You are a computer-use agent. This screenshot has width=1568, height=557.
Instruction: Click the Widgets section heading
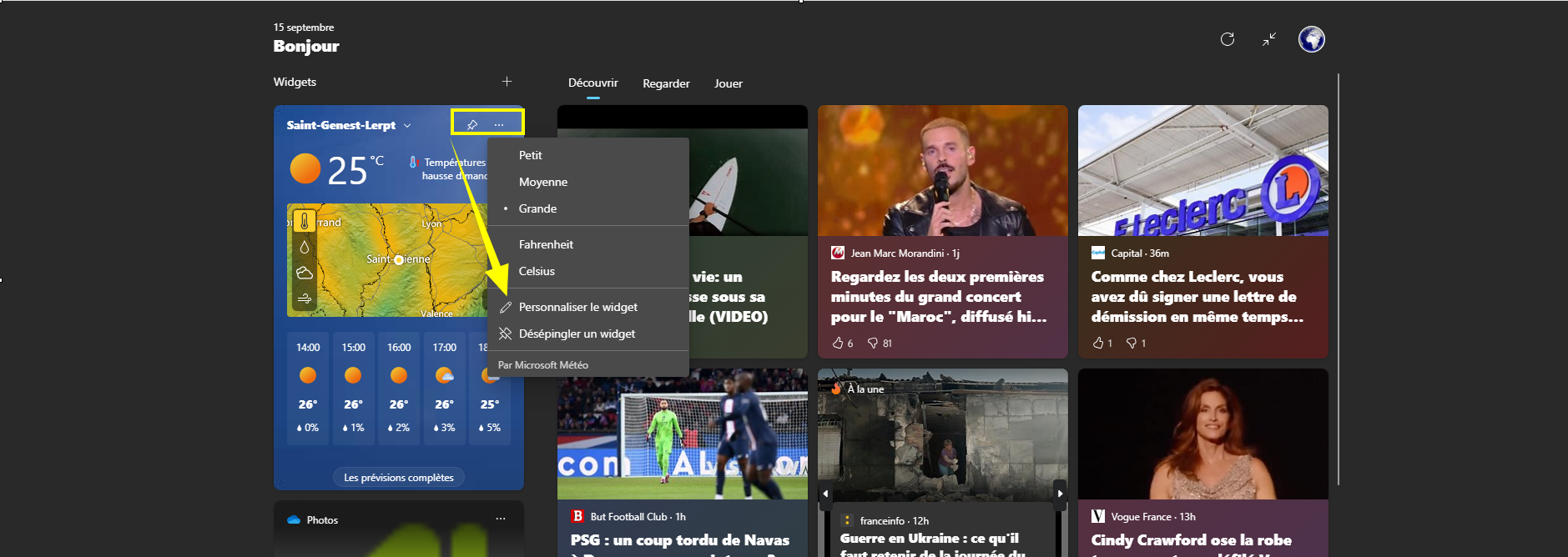[x=295, y=82]
